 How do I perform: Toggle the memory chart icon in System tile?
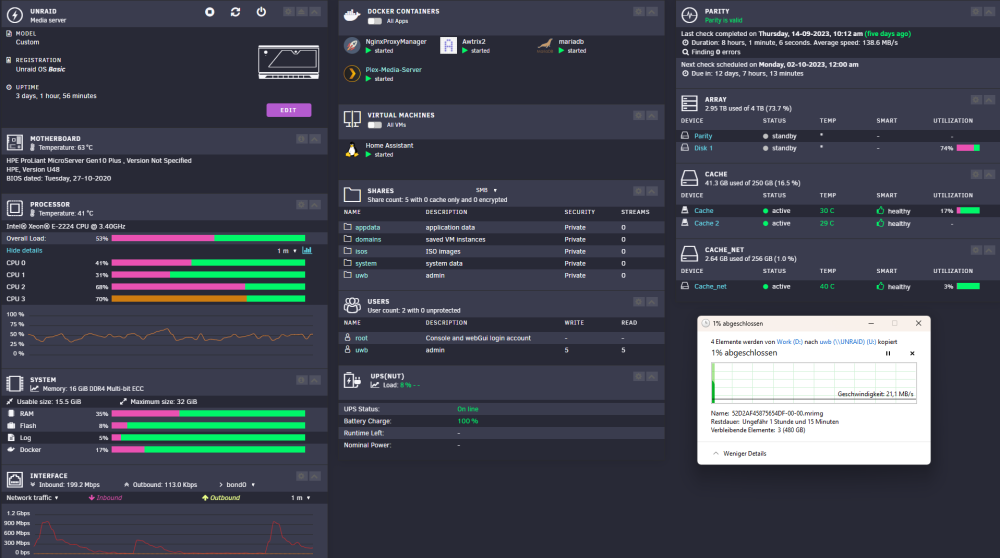(34, 388)
